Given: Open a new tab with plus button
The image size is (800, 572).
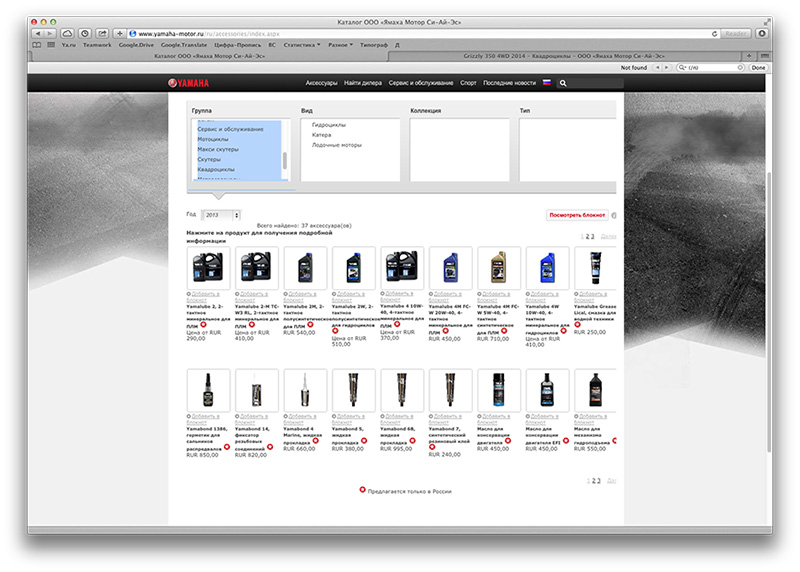Looking at the screenshot, I should coord(749,56).
